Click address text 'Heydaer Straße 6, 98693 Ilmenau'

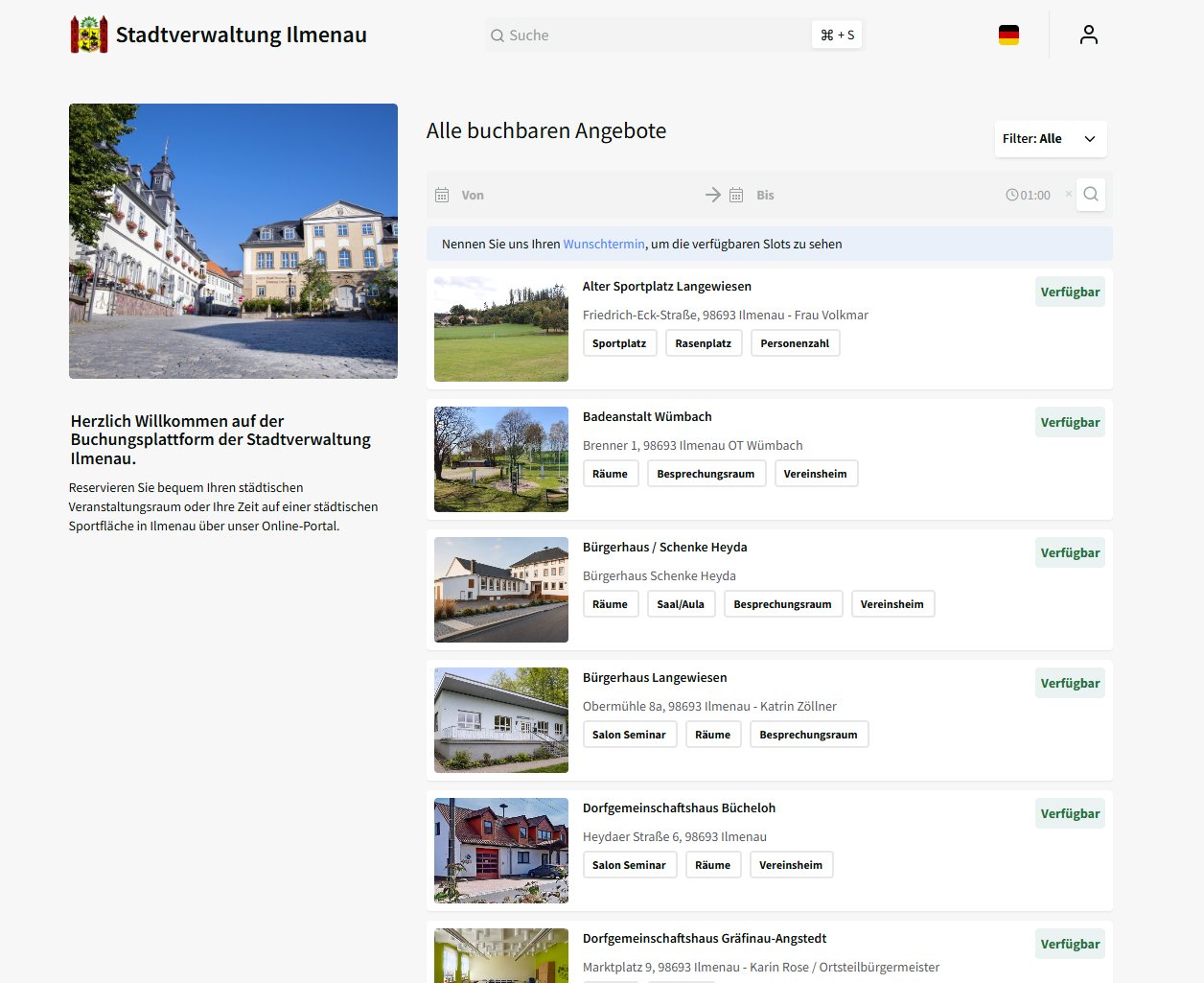675,836
